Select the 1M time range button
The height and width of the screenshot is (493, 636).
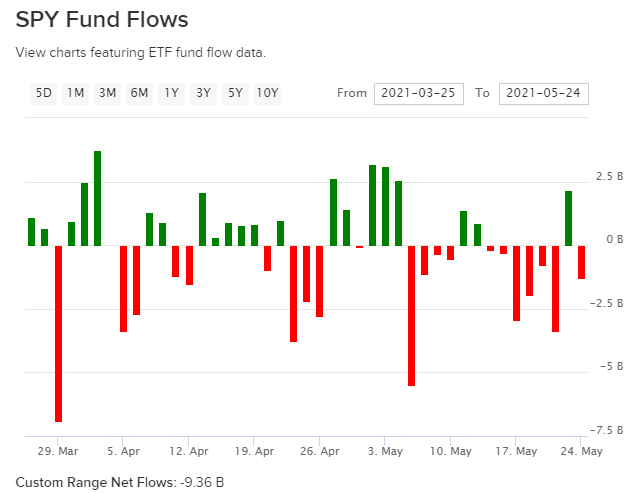point(75,93)
